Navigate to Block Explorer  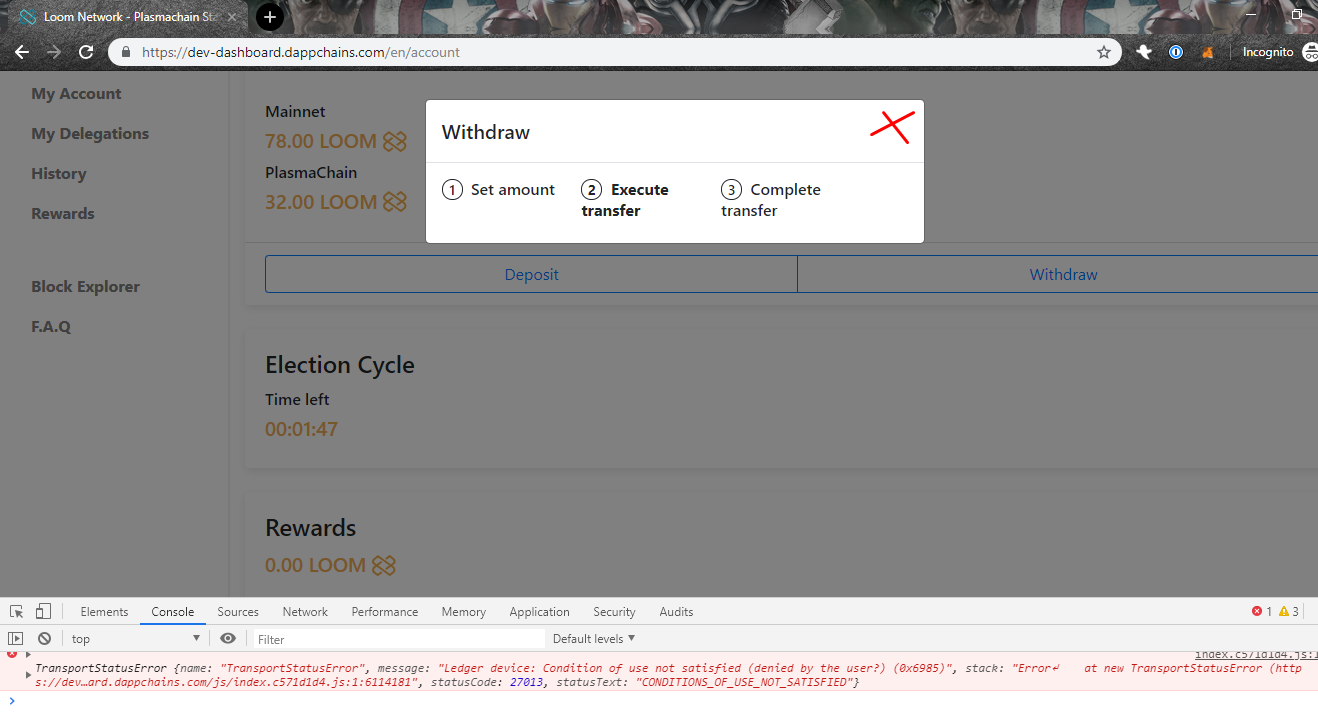pos(86,286)
